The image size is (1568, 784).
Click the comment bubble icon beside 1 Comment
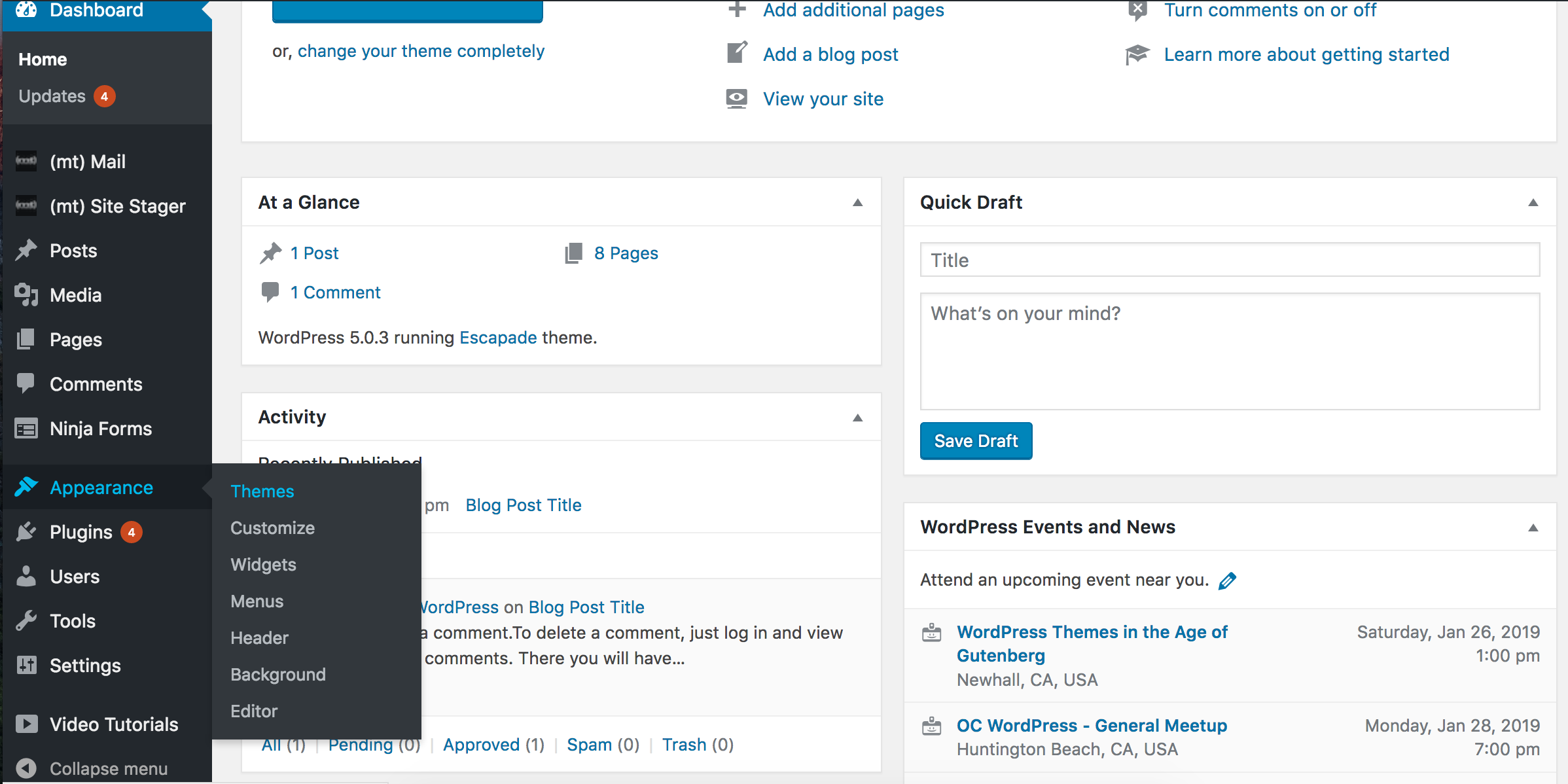point(270,292)
